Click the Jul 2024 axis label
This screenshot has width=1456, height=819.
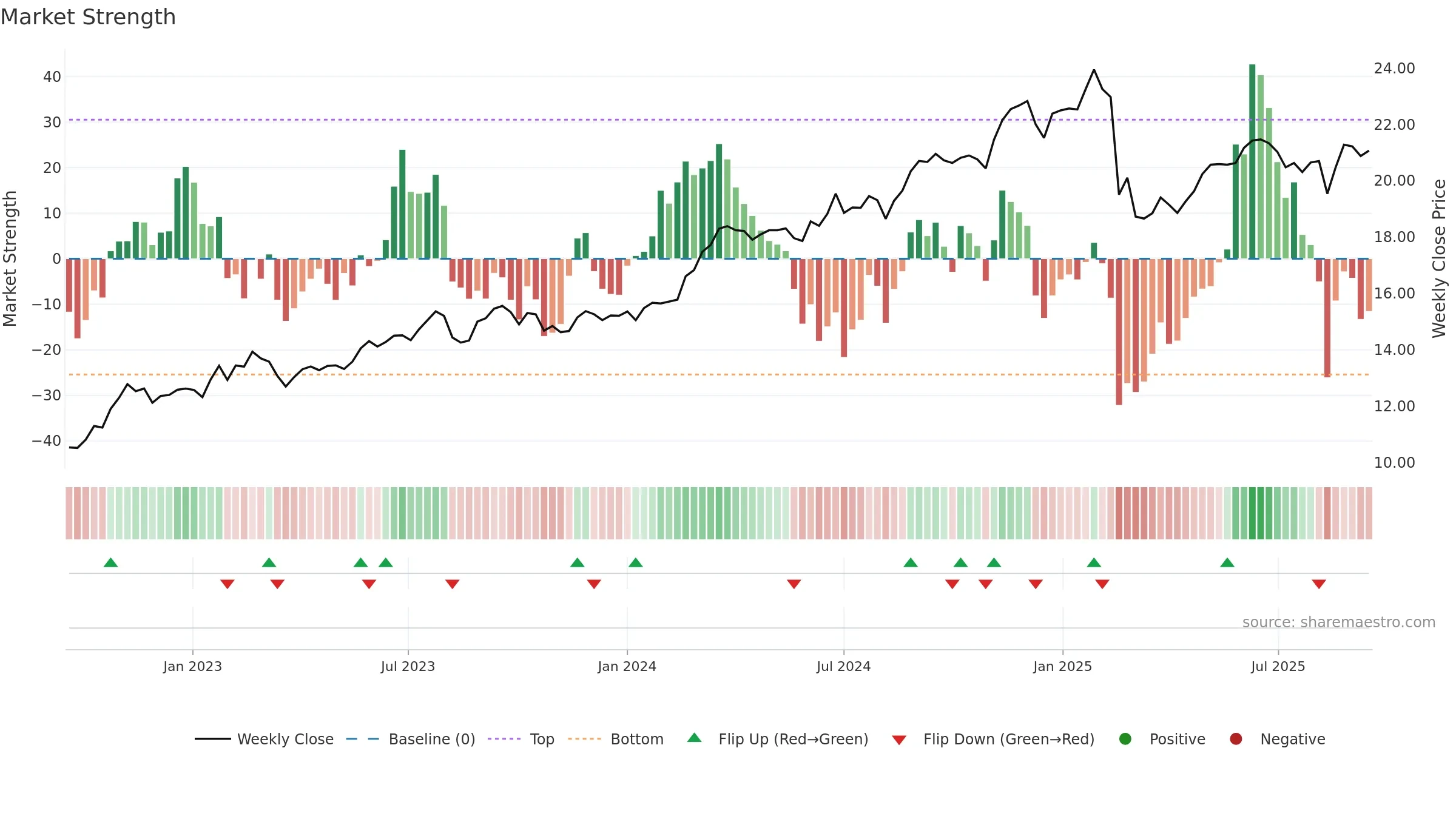click(x=843, y=666)
